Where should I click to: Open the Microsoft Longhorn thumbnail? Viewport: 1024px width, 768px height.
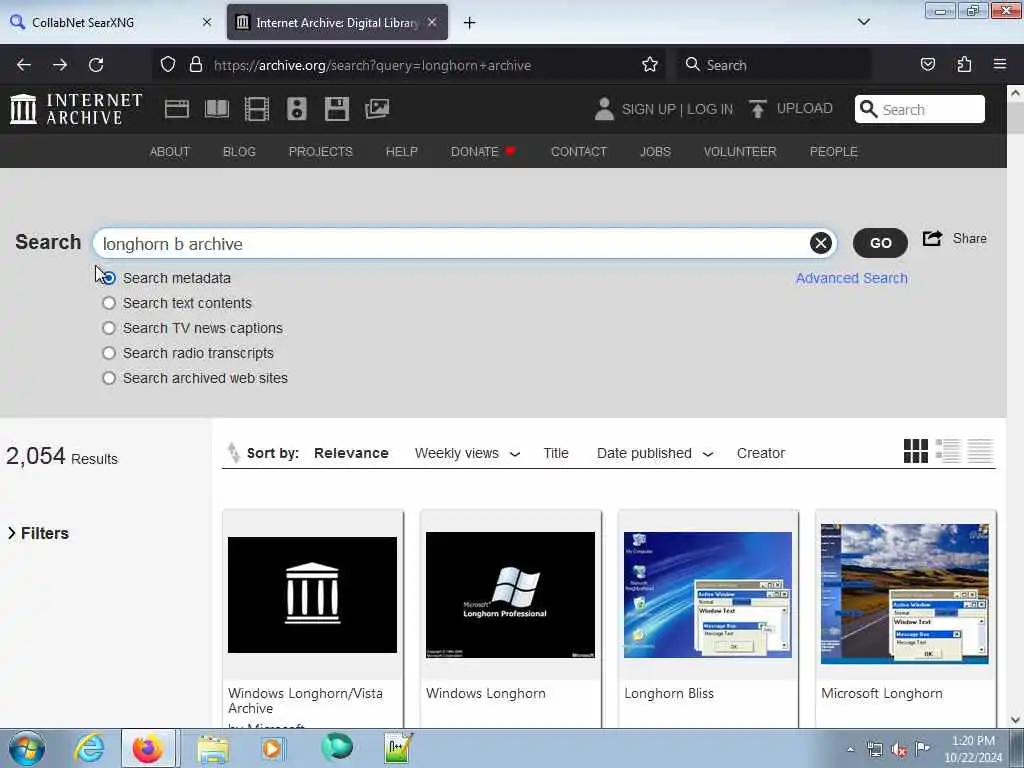(x=905, y=594)
